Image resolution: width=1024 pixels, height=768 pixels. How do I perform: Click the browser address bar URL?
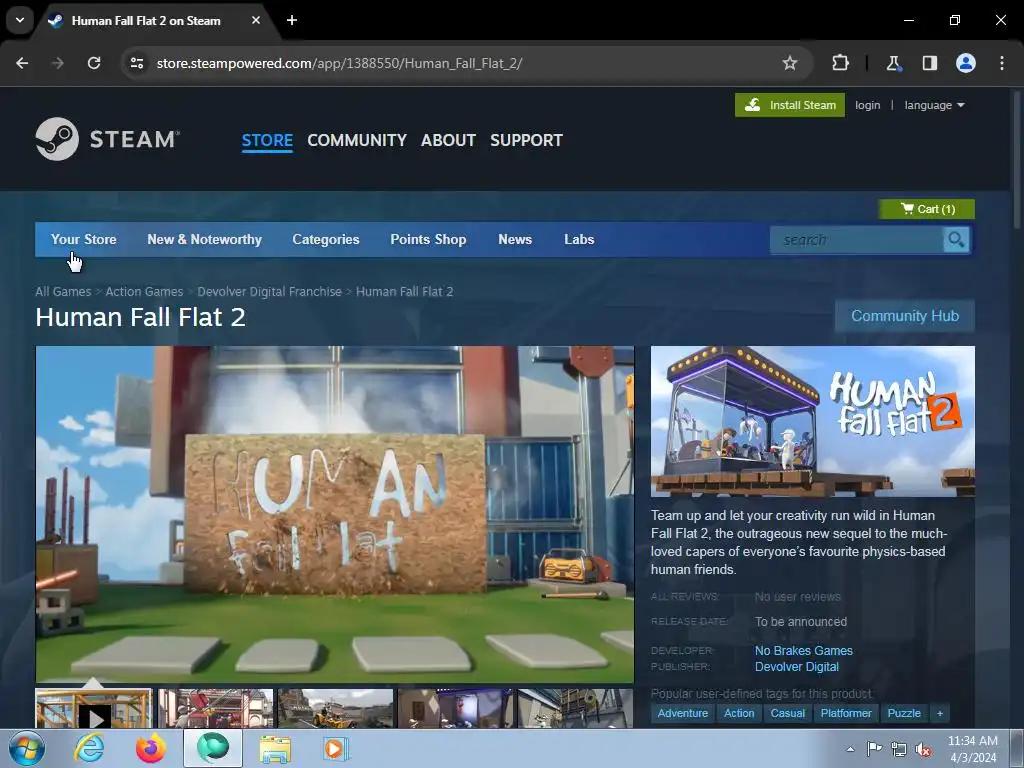point(339,63)
